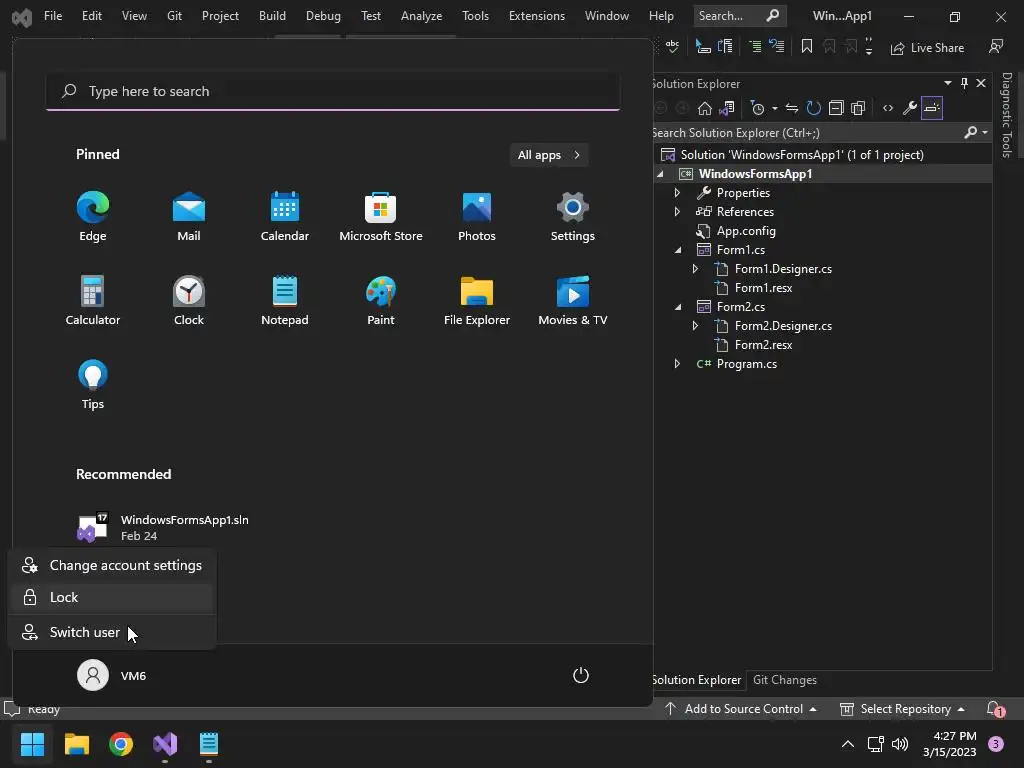
Task: Open the File menu
Action: pos(53,16)
